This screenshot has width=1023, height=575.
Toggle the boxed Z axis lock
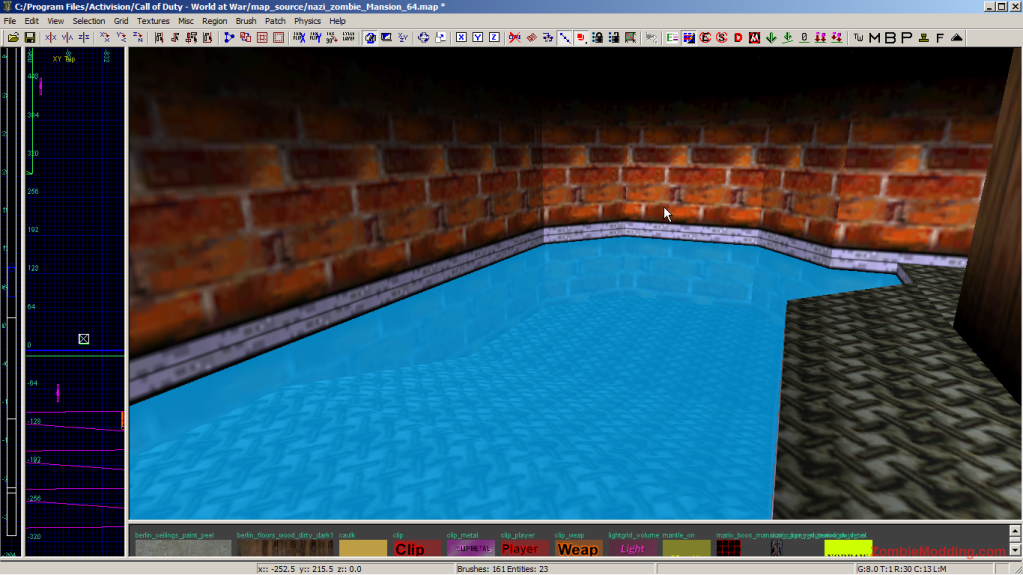tap(494, 38)
